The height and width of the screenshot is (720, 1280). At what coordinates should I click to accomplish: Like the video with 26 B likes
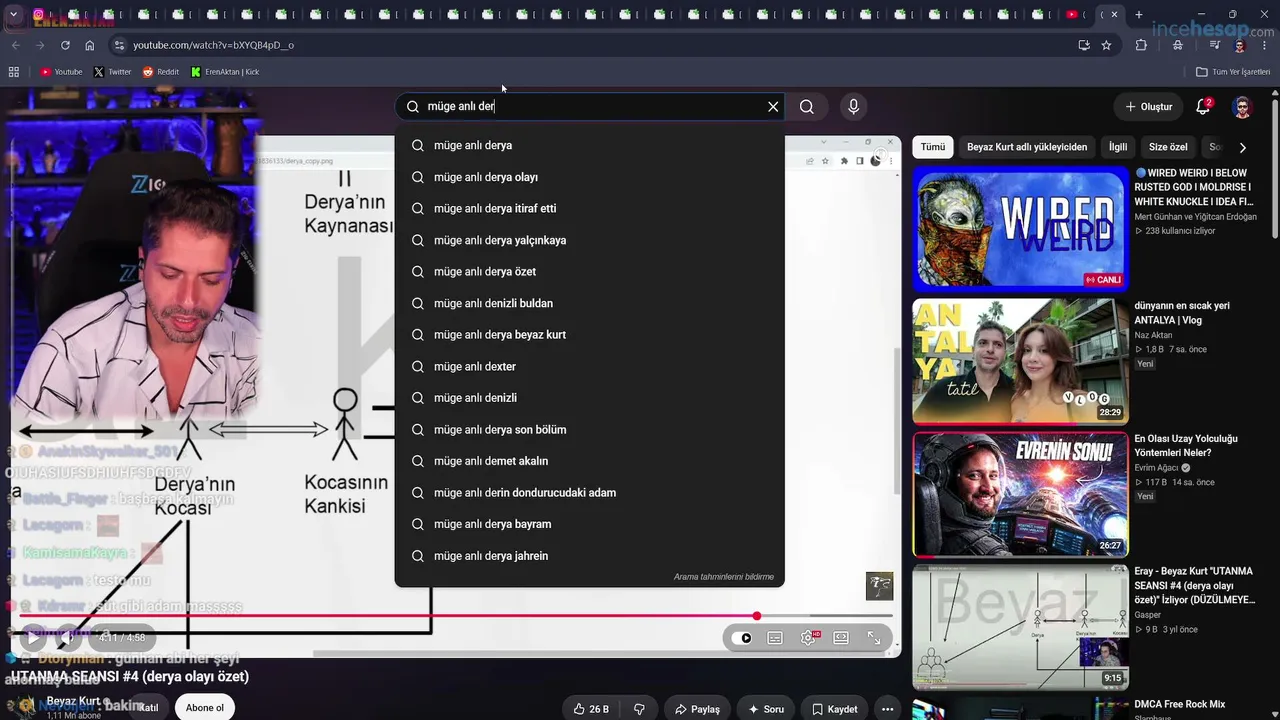tap(591, 709)
